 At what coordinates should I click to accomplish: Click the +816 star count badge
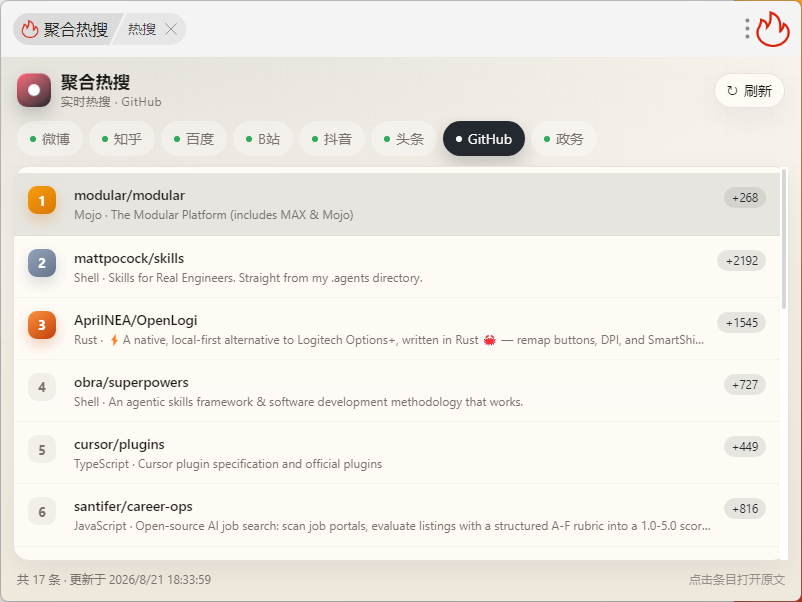tap(745, 508)
